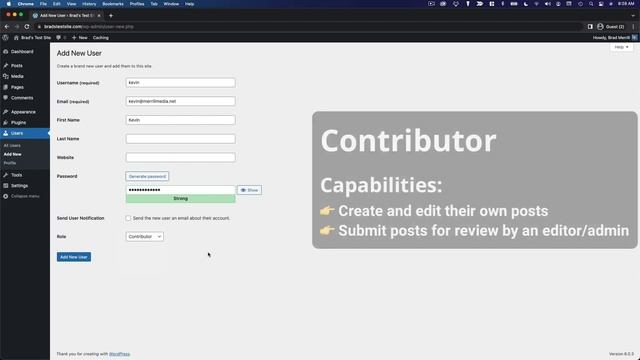The width and height of the screenshot is (640, 360).
Task: Reload the current page
Action: (27, 27)
